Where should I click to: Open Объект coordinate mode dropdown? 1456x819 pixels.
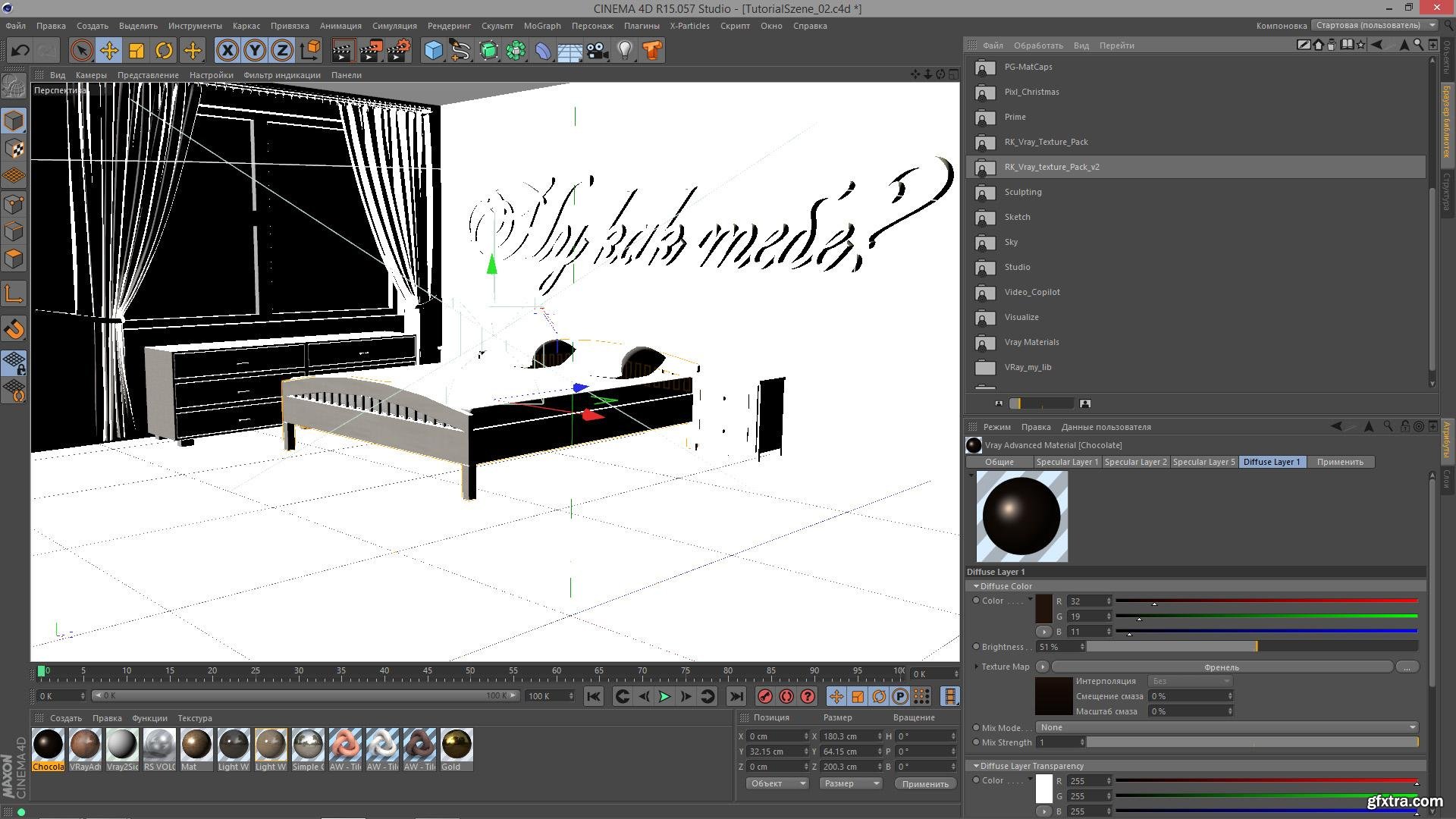pyautogui.click(x=777, y=783)
